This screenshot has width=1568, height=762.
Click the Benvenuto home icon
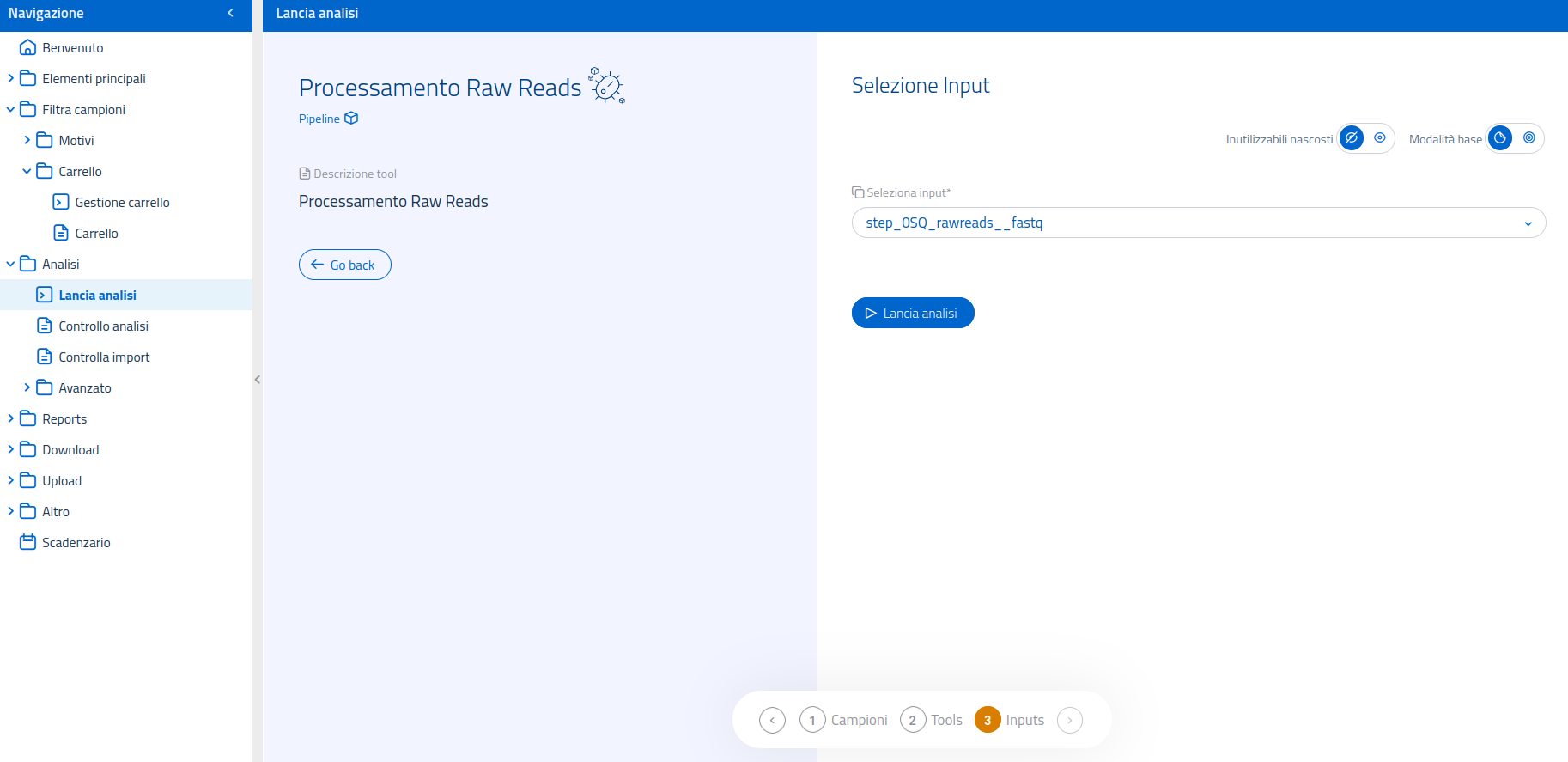pos(27,47)
